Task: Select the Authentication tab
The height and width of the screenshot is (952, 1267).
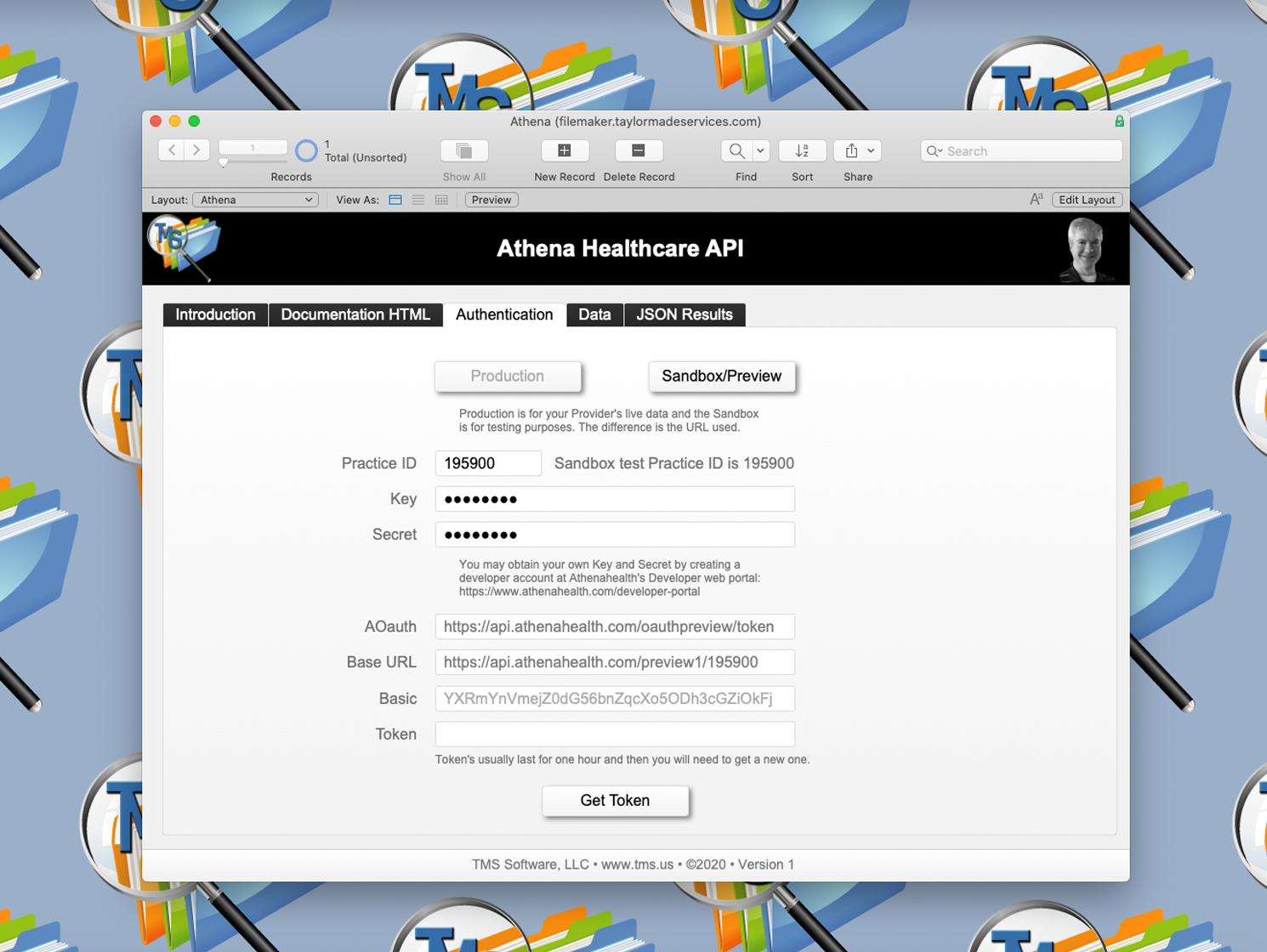Action: pyautogui.click(x=504, y=314)
